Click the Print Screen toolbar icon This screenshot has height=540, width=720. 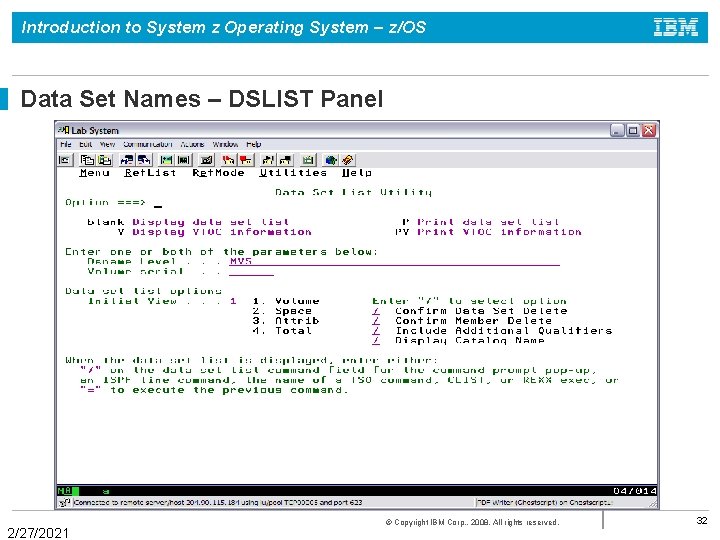pyautogui.click(x=65, y=160)
